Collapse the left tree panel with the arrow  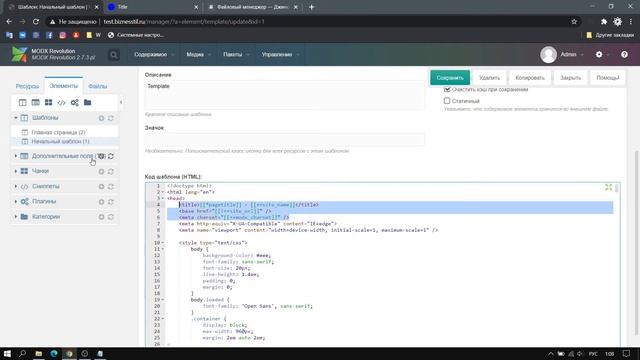click(121, 102)
